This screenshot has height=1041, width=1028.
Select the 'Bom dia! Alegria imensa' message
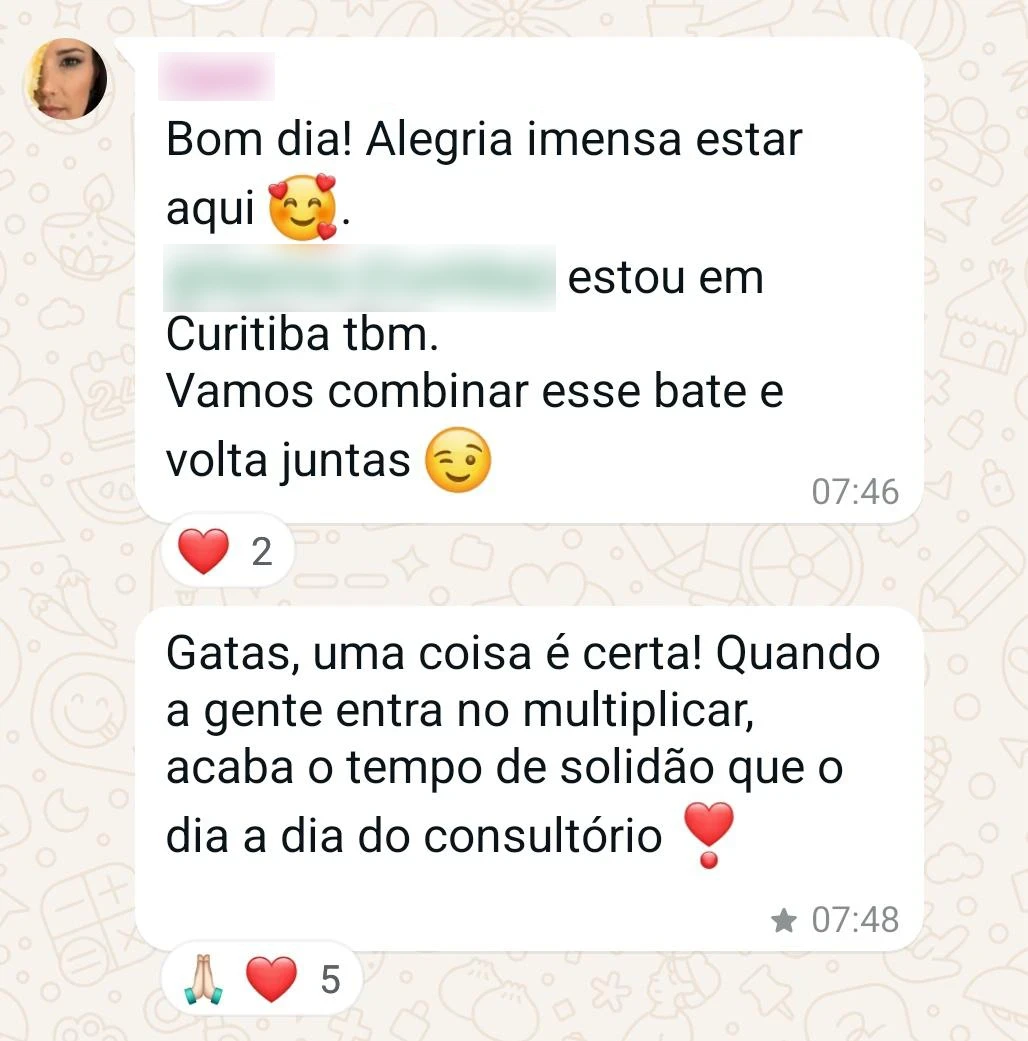point(529,280)
